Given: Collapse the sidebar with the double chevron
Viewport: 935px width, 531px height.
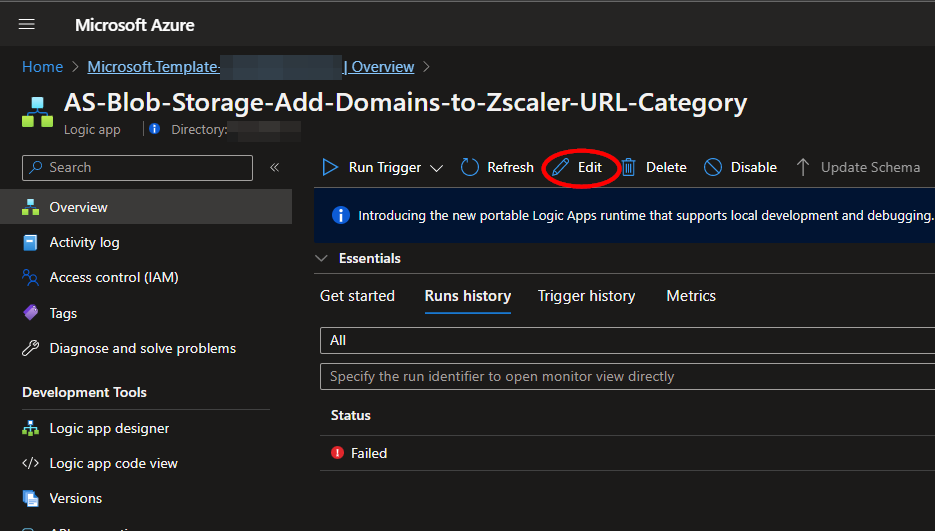Looking at the screenshot, I should (274, 167).
